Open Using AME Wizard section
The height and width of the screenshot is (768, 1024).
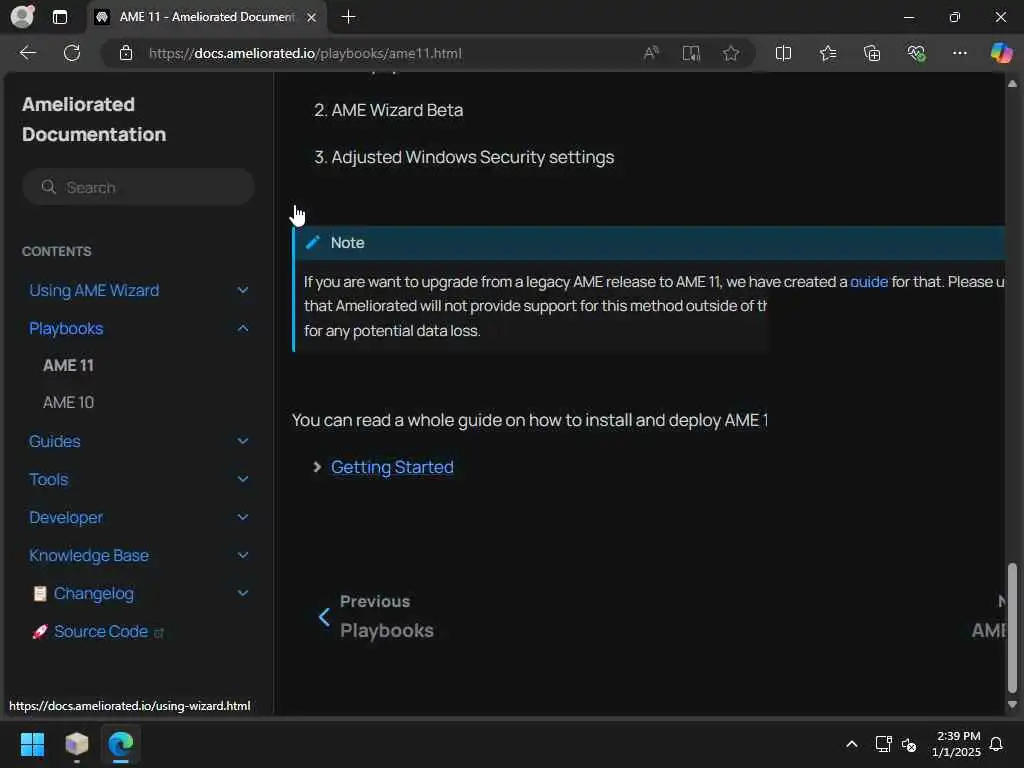click(x=94, y=290)
